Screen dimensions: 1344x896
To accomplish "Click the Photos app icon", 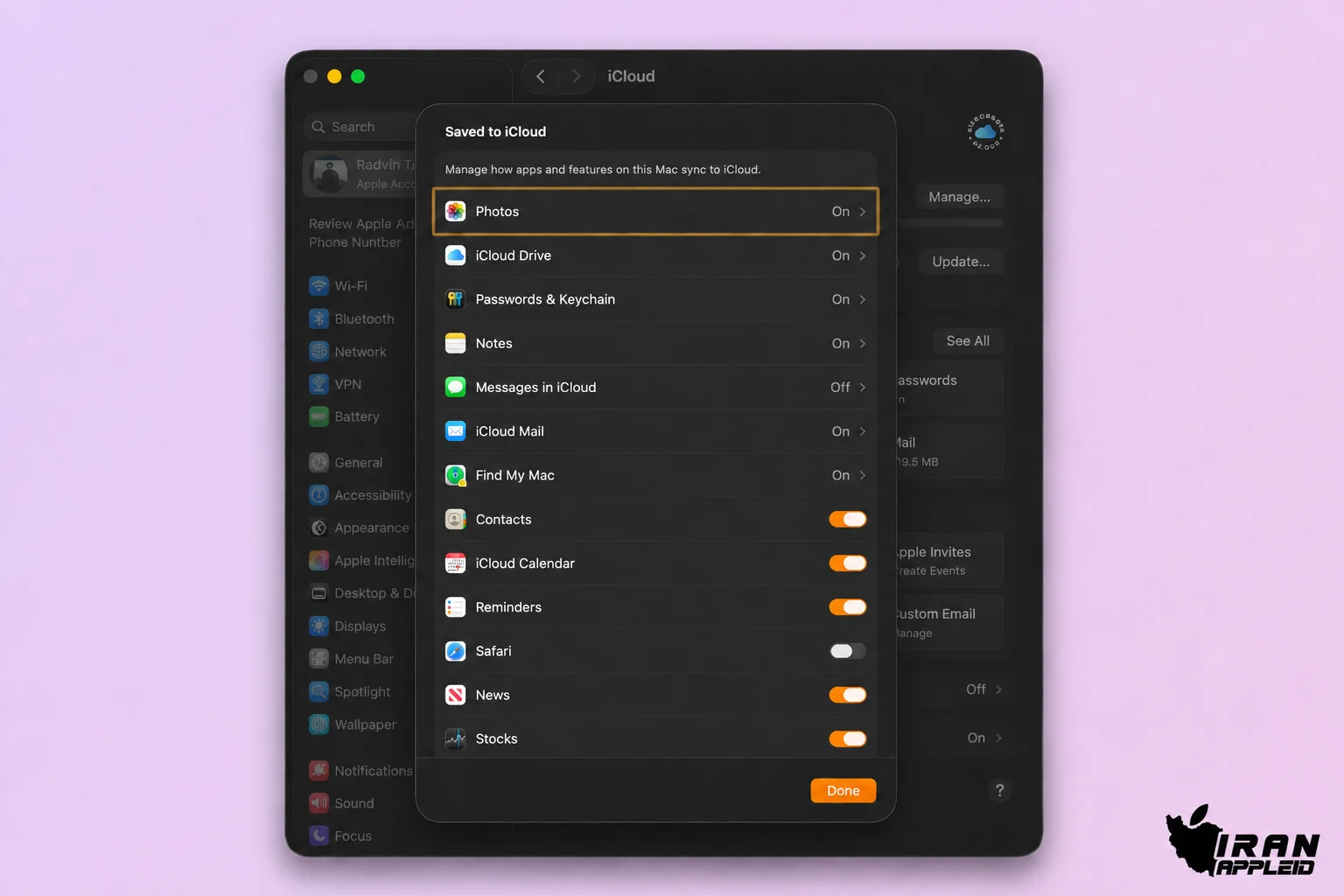I will click(455, 211).
